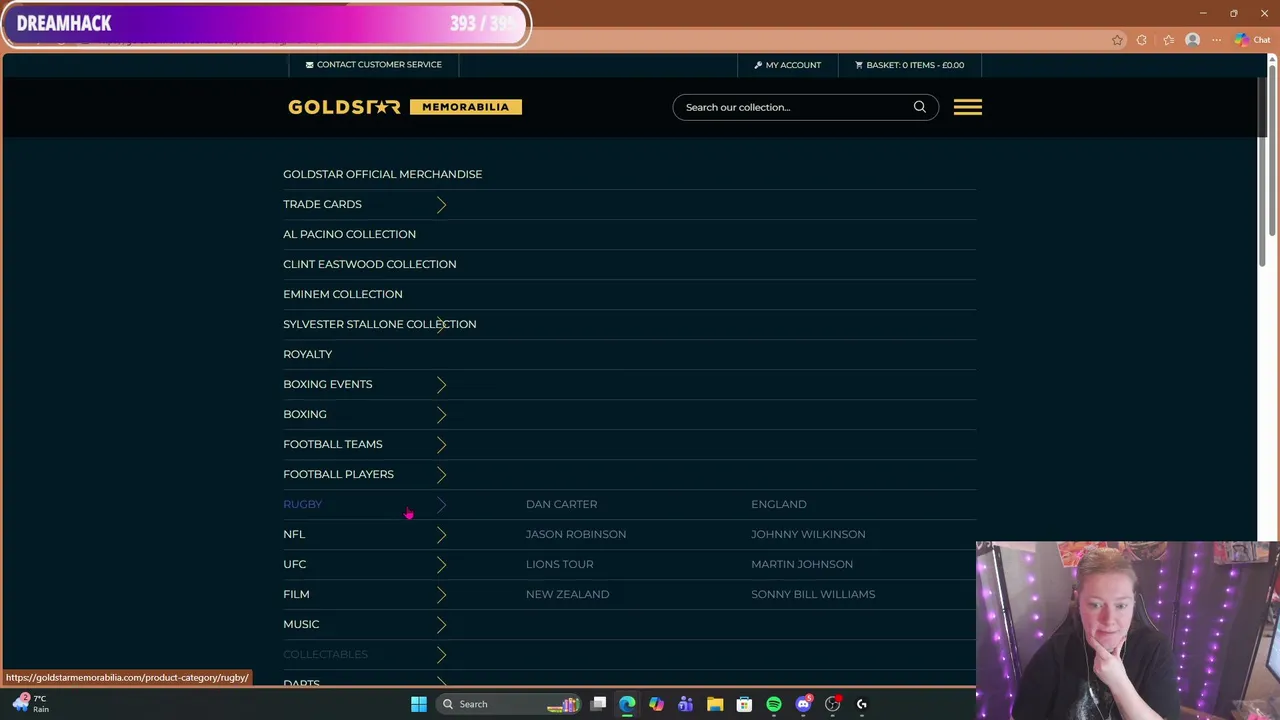
Task: Click the Football Players menu label
Action: 338,474
